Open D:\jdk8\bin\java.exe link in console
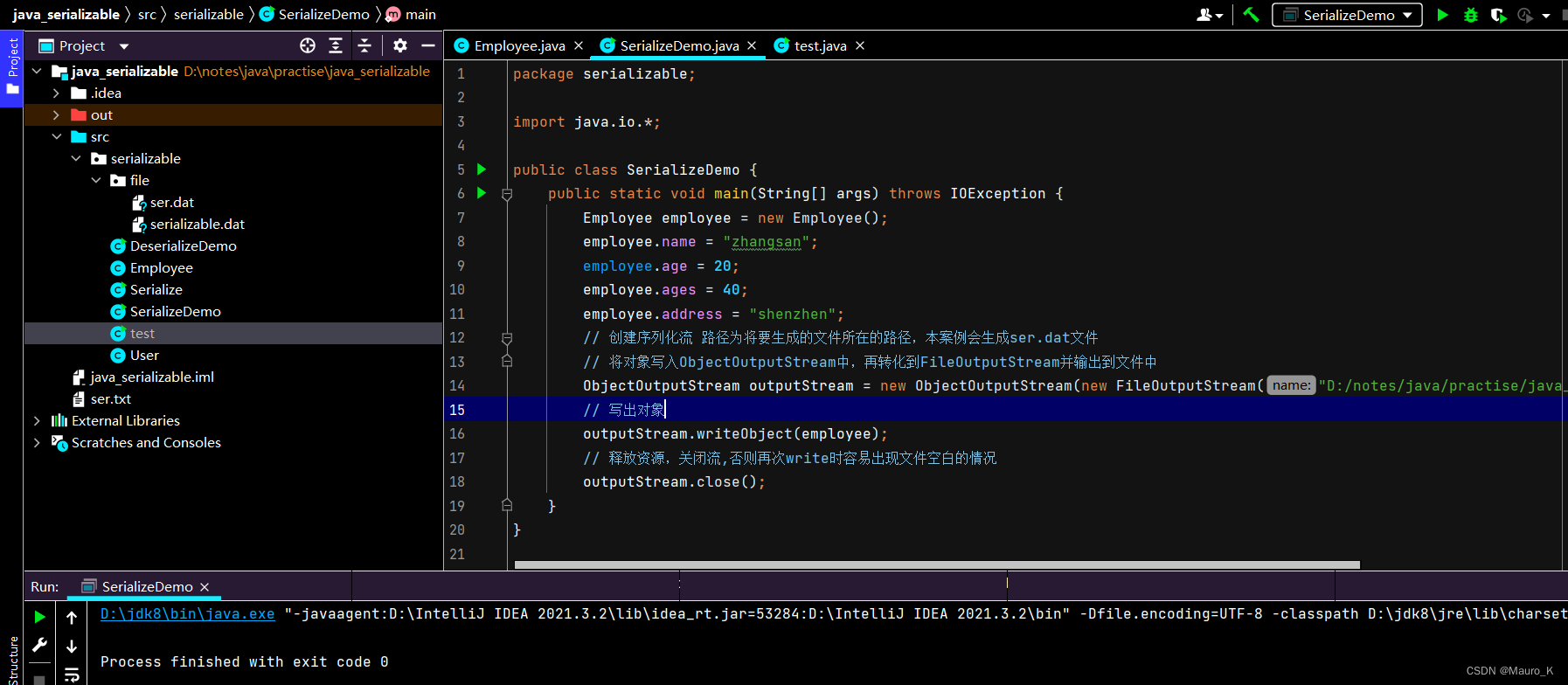 [187, 613]
